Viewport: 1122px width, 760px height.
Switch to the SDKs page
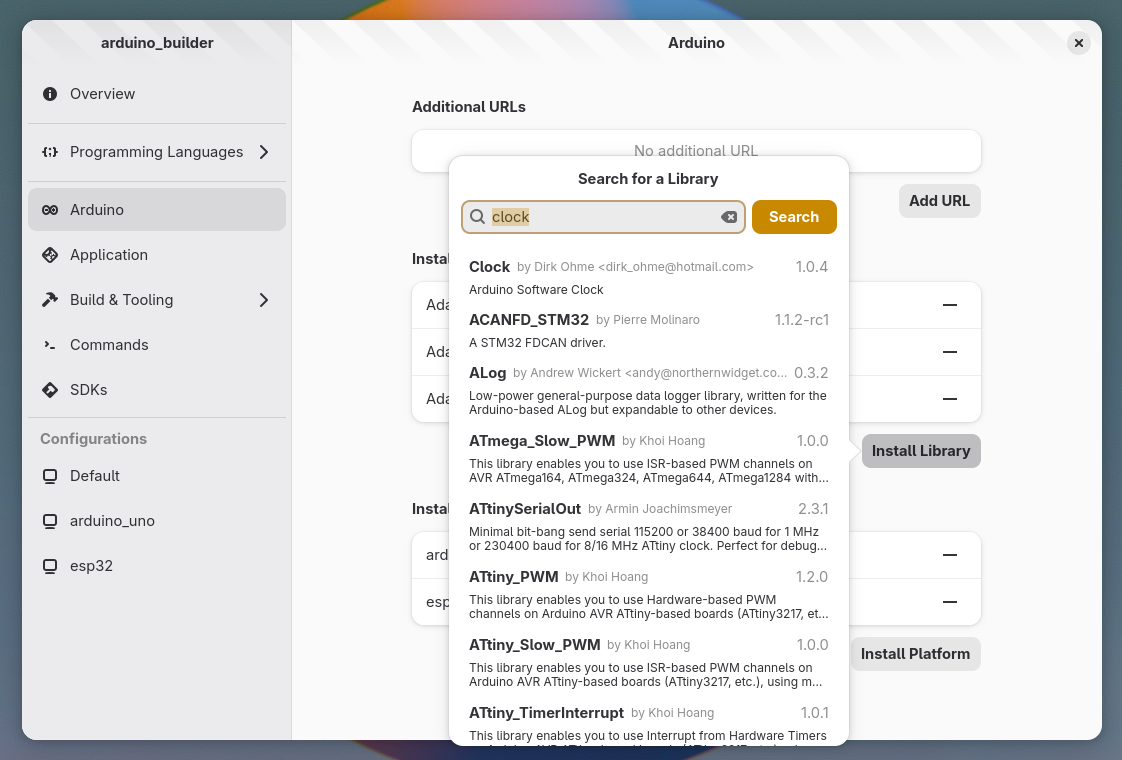157,390
